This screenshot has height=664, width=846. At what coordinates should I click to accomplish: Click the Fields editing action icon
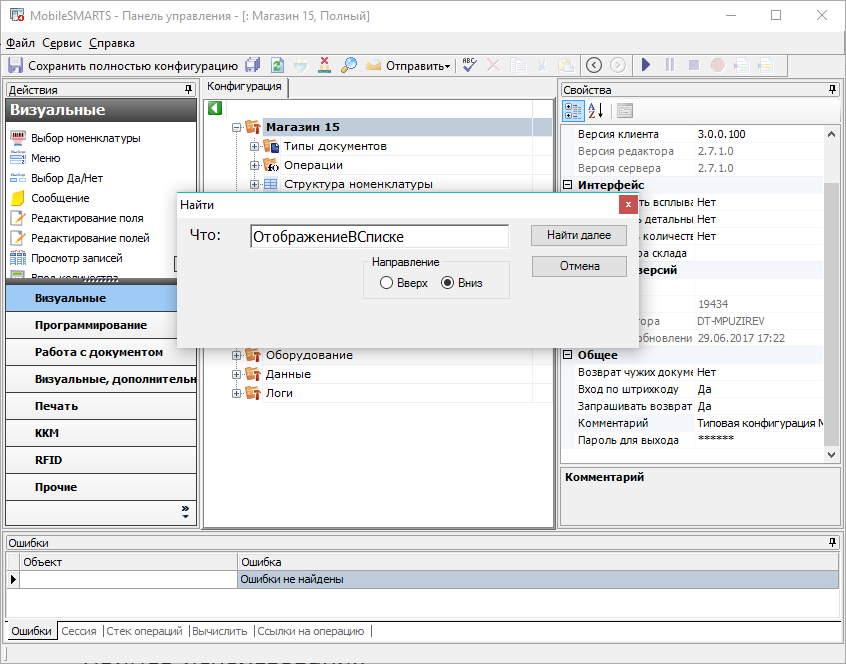[x=18, y=238]
